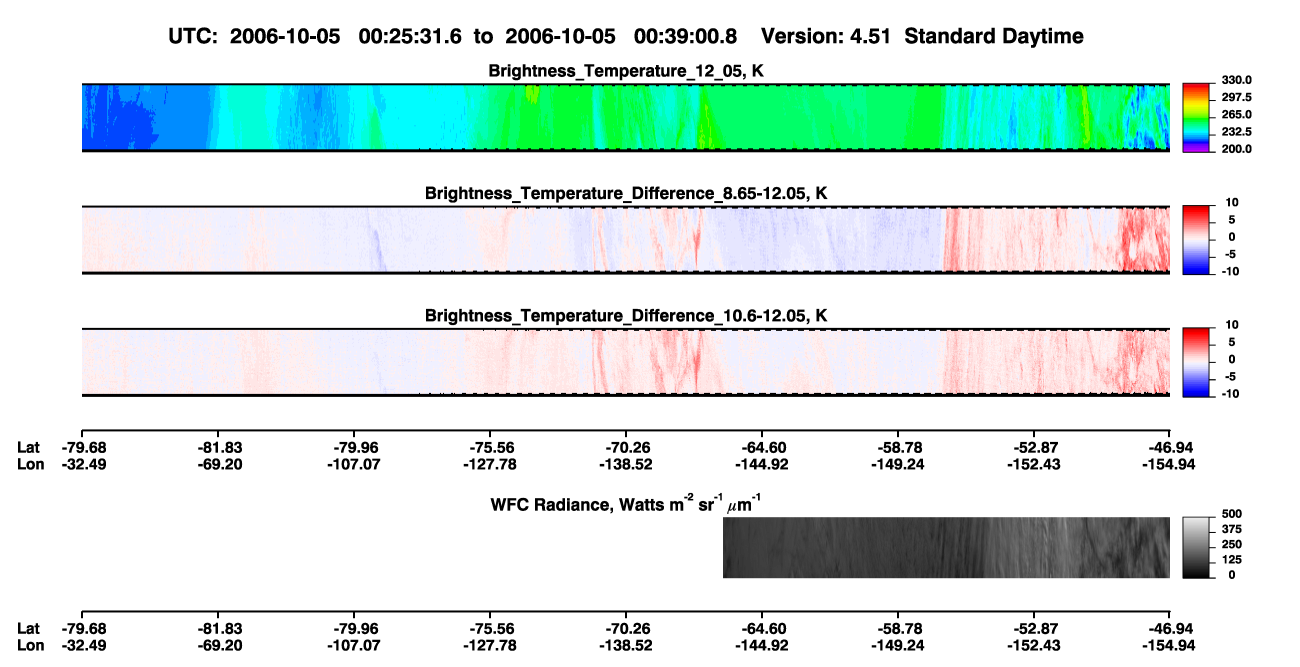Click the 297.5 color bar tick label
Screen dimensions: 1300x667
point(1237,97)
